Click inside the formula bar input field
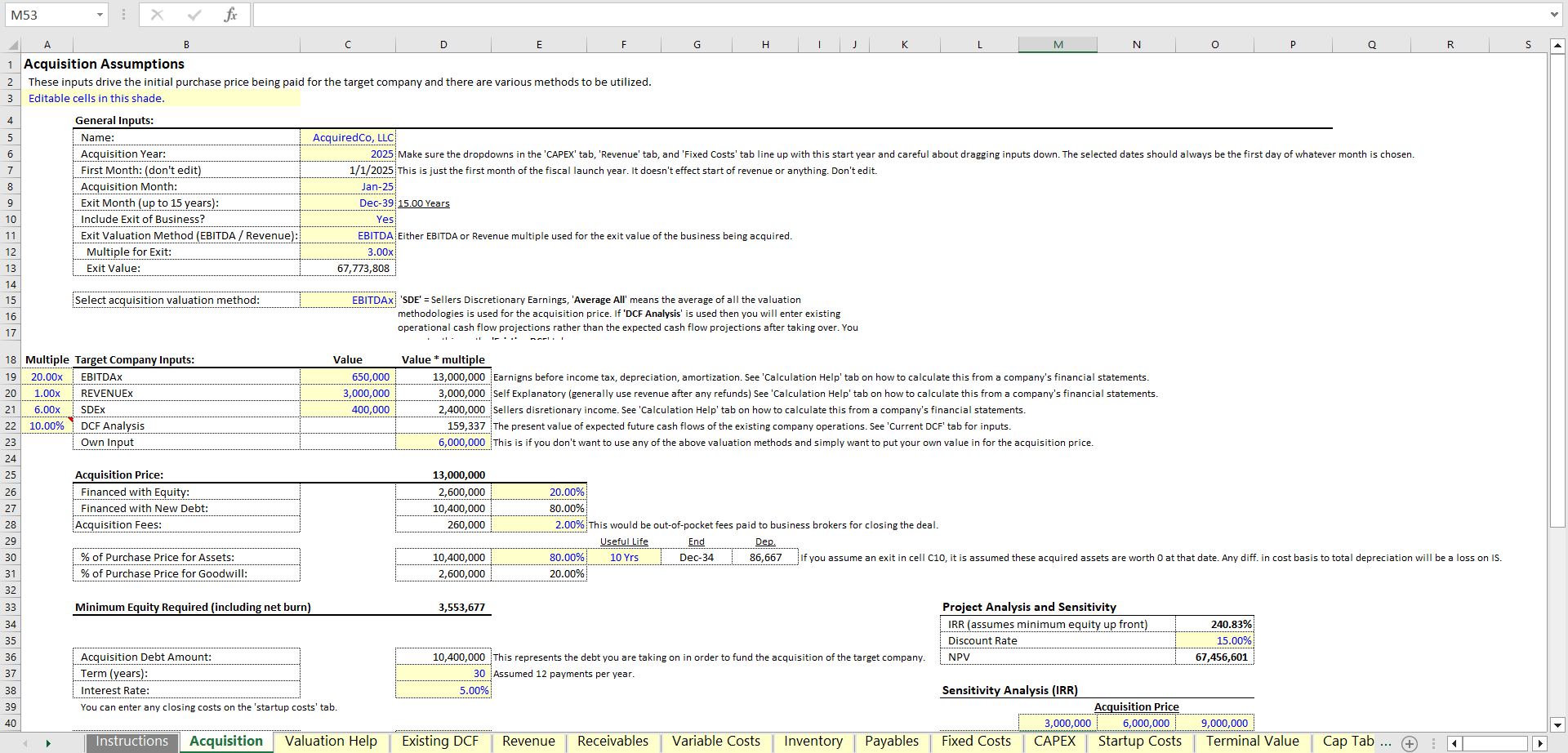This screenshot has height=753, width=1568. [735, 14]
